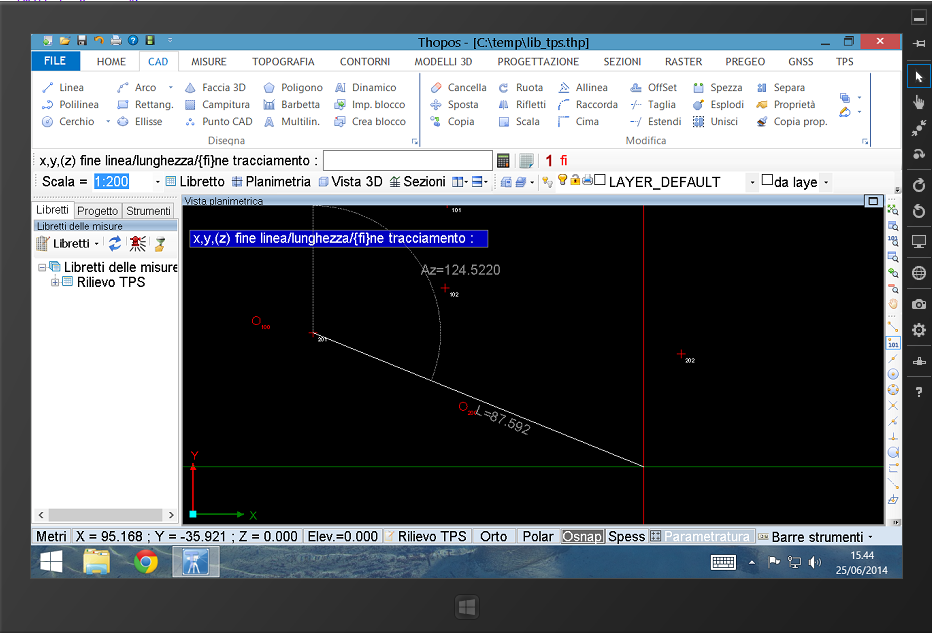Screen dimensions: 932x633
Task: Select the Sposta move tool
Action: coord(454,105)
